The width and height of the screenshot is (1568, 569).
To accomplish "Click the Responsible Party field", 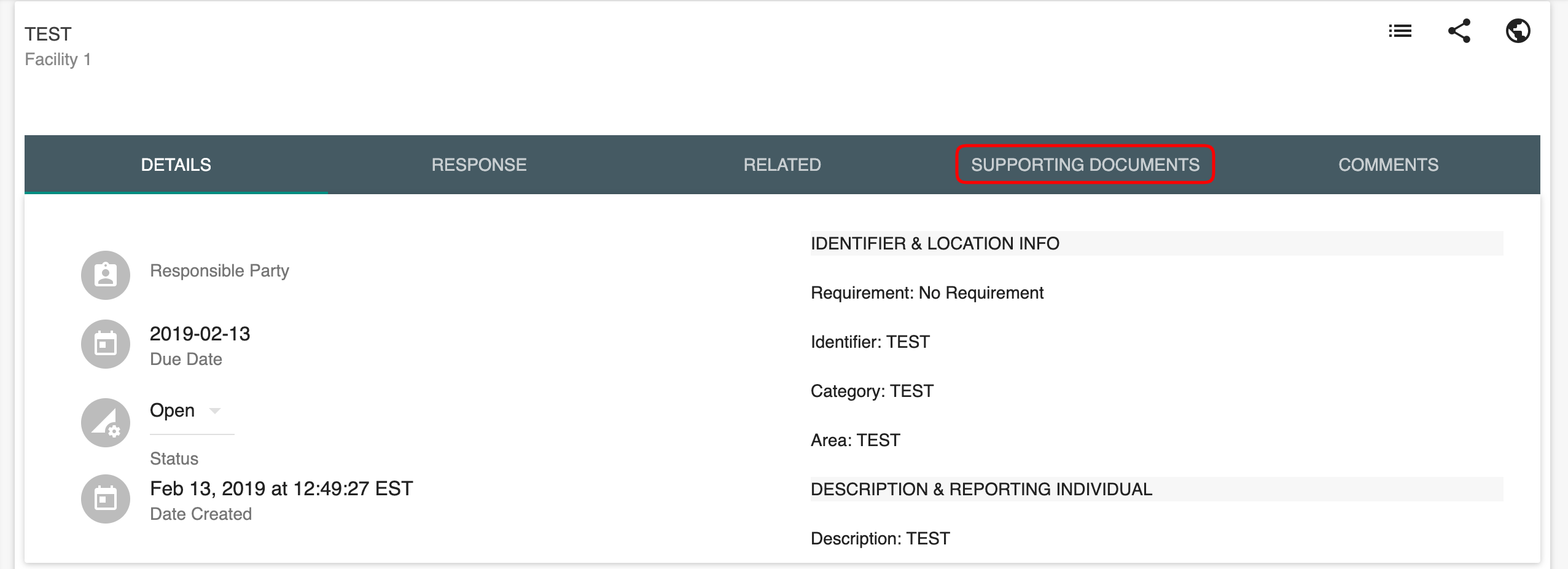I will pos(219,271).
